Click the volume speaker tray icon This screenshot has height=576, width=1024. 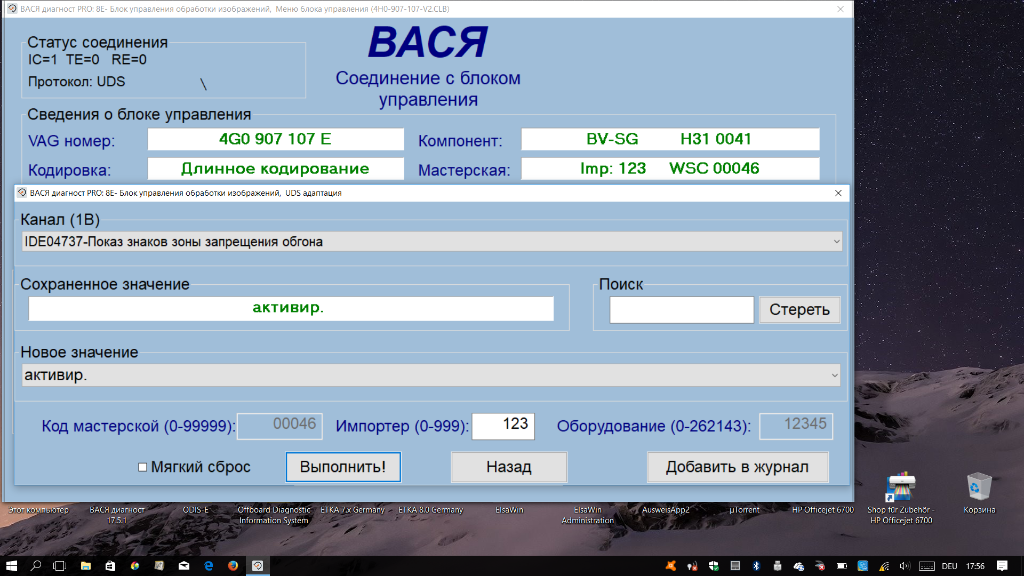tap(905, 565)
